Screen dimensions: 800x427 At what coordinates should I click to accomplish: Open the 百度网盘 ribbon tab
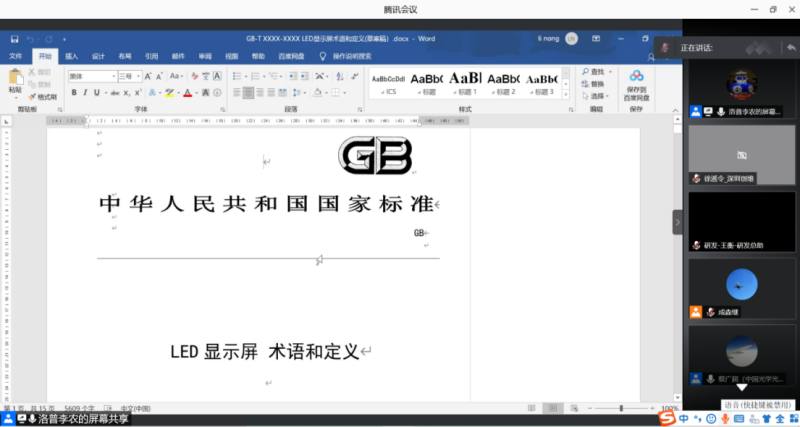coord(291,56)
